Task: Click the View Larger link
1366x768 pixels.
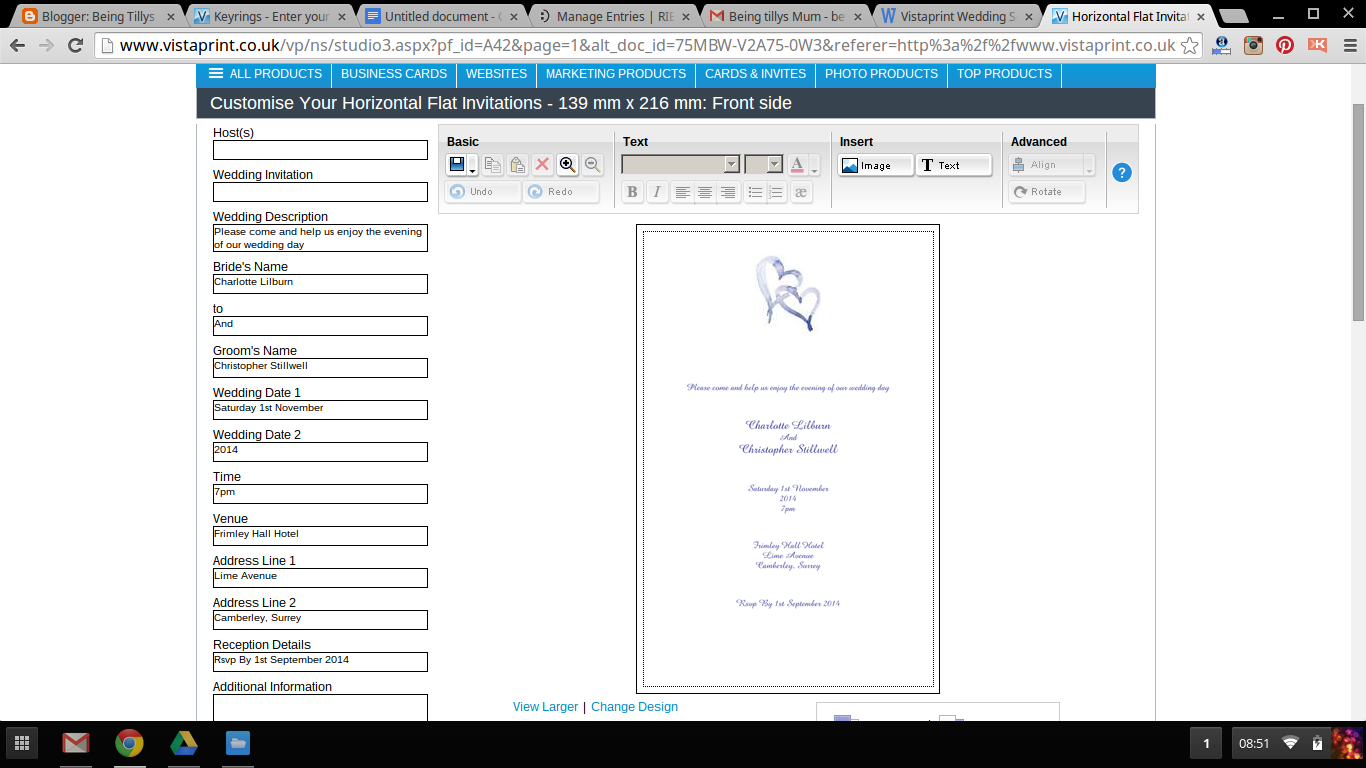Action: coord(545,707)
